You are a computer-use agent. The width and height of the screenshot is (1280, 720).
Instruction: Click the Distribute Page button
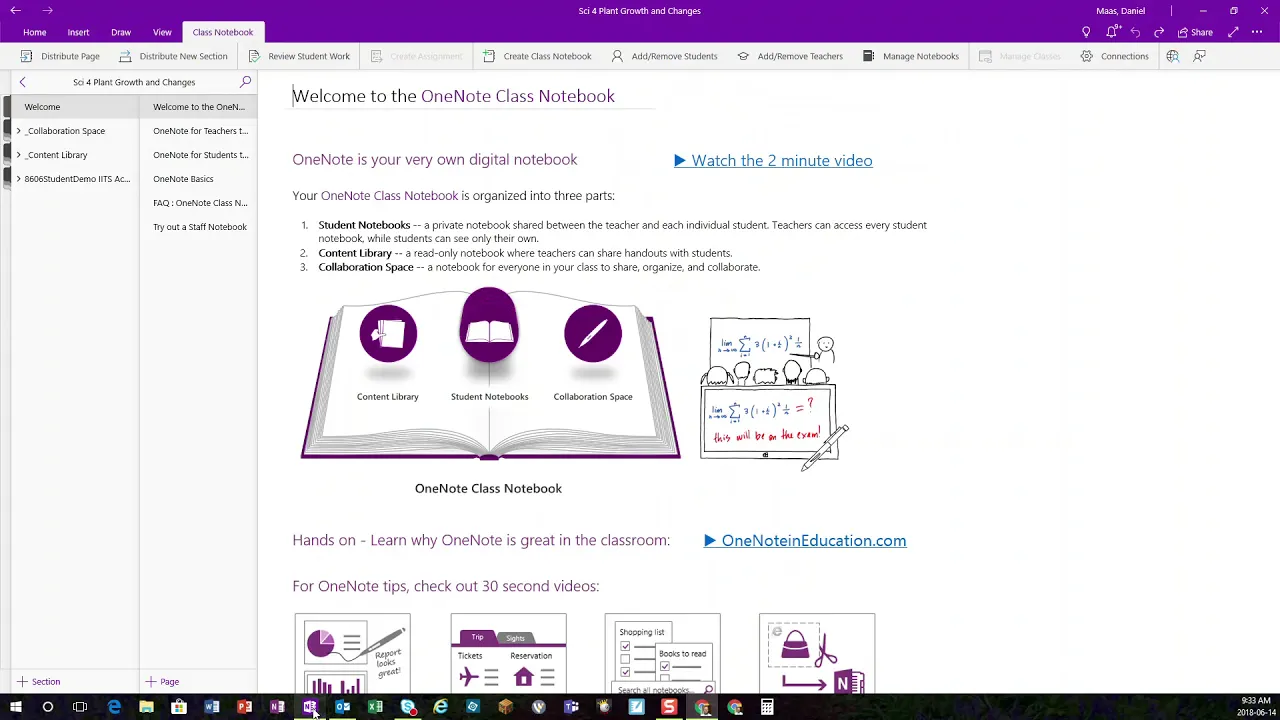pyautogui.click(x=60, y=56)
